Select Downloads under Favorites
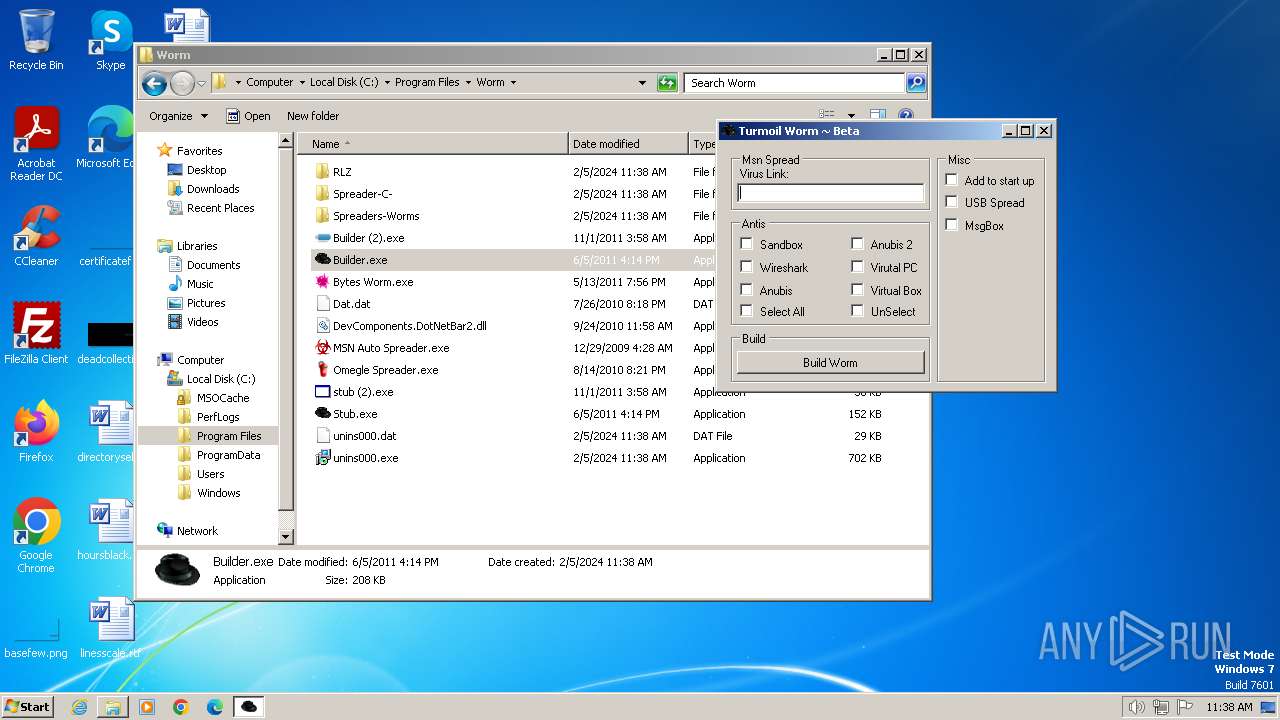This screenshot has width=1280, height=720. tap(213, 189)
